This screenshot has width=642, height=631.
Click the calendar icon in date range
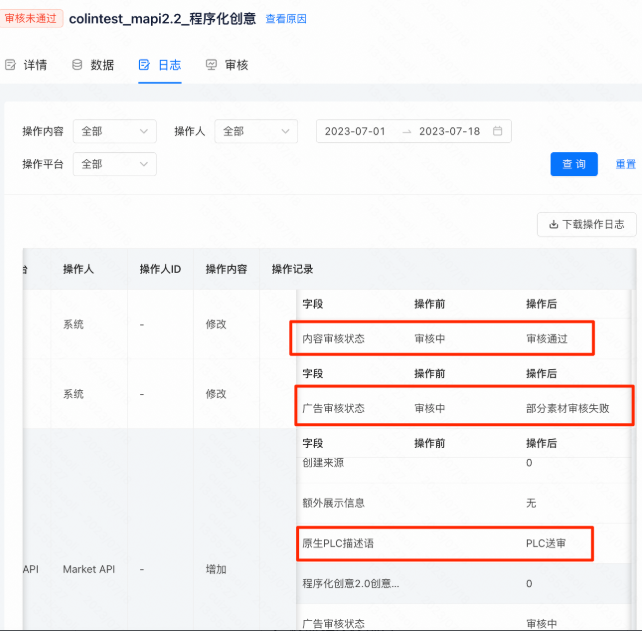(498, 131)
